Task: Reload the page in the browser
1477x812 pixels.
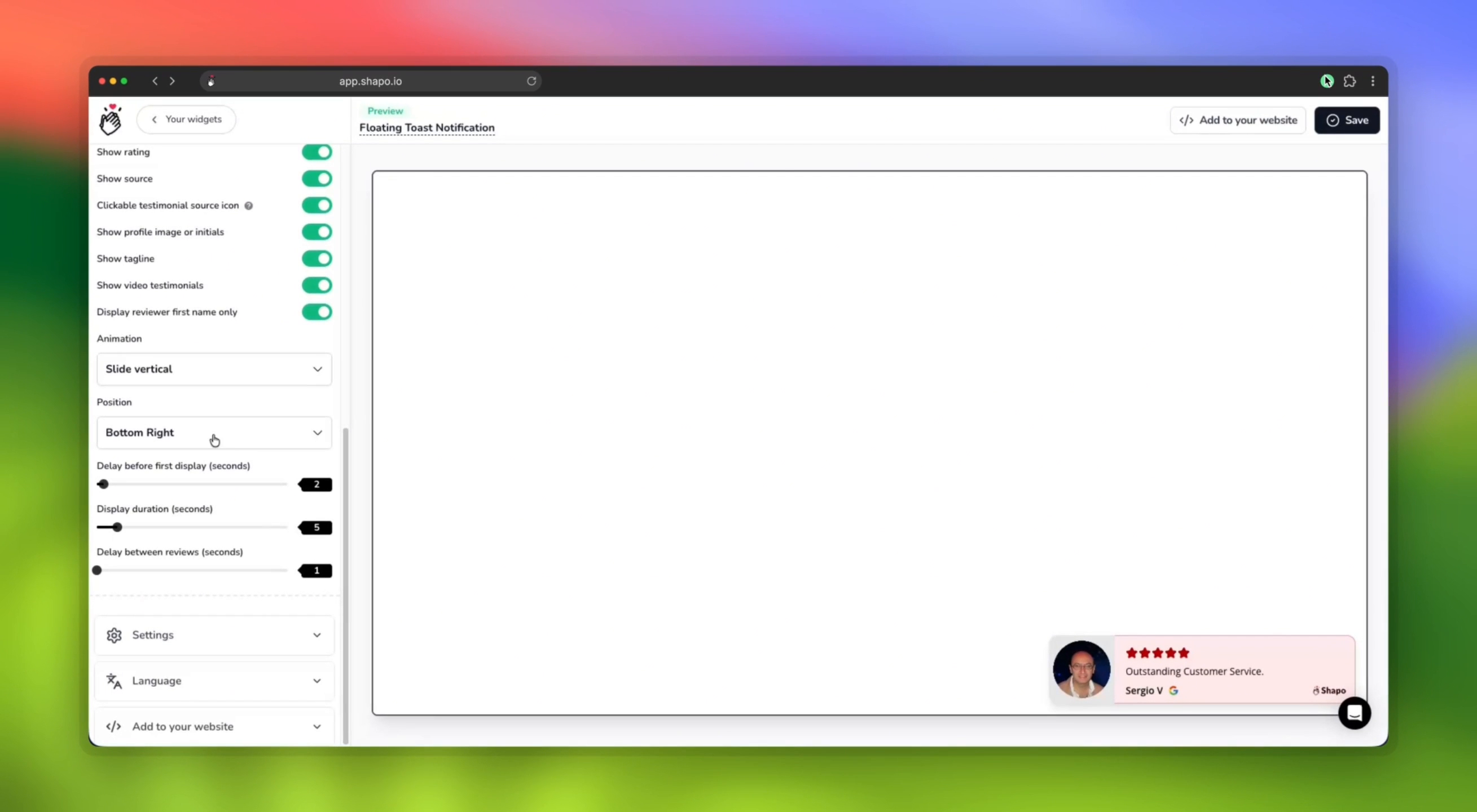Action: click(x=531, y=81)
